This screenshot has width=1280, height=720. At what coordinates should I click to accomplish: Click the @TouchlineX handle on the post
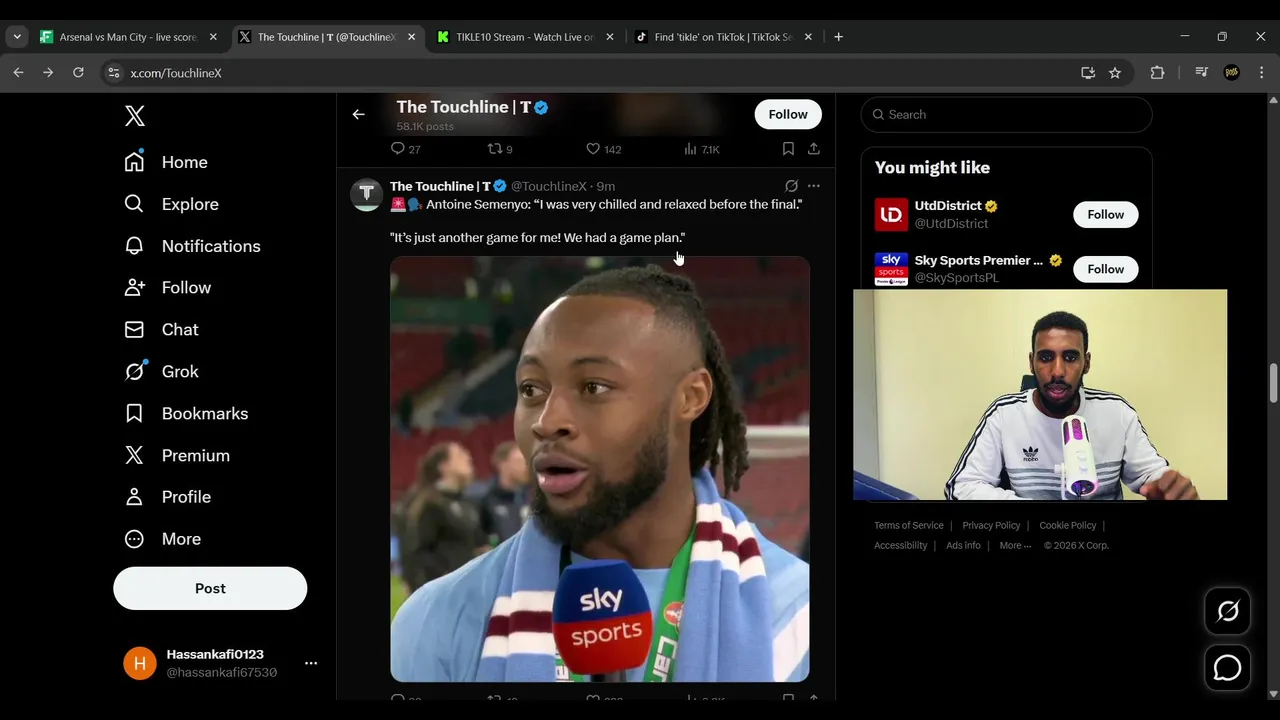(548, 186)
